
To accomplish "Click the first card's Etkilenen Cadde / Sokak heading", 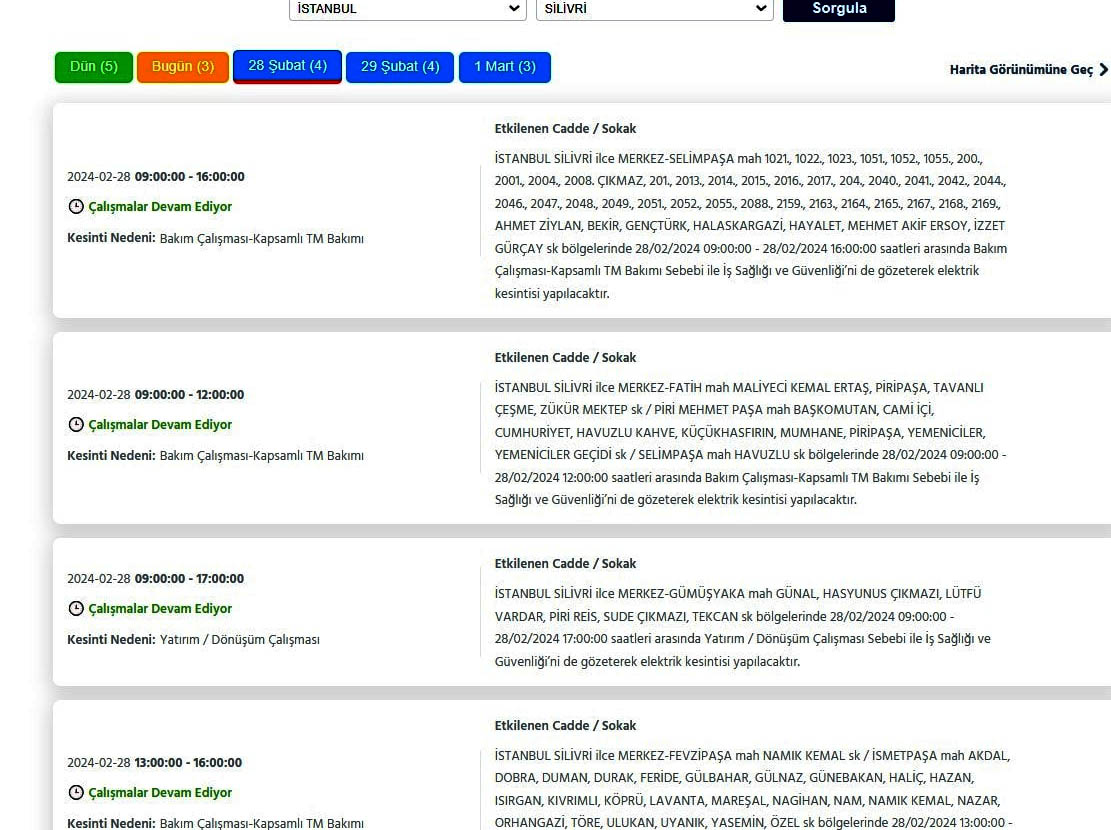I will tap(565, 129).
